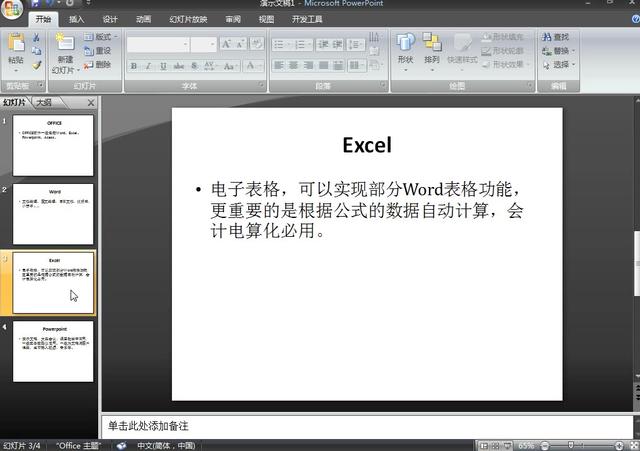Toggle Justify text alignment

pos(324,65)
